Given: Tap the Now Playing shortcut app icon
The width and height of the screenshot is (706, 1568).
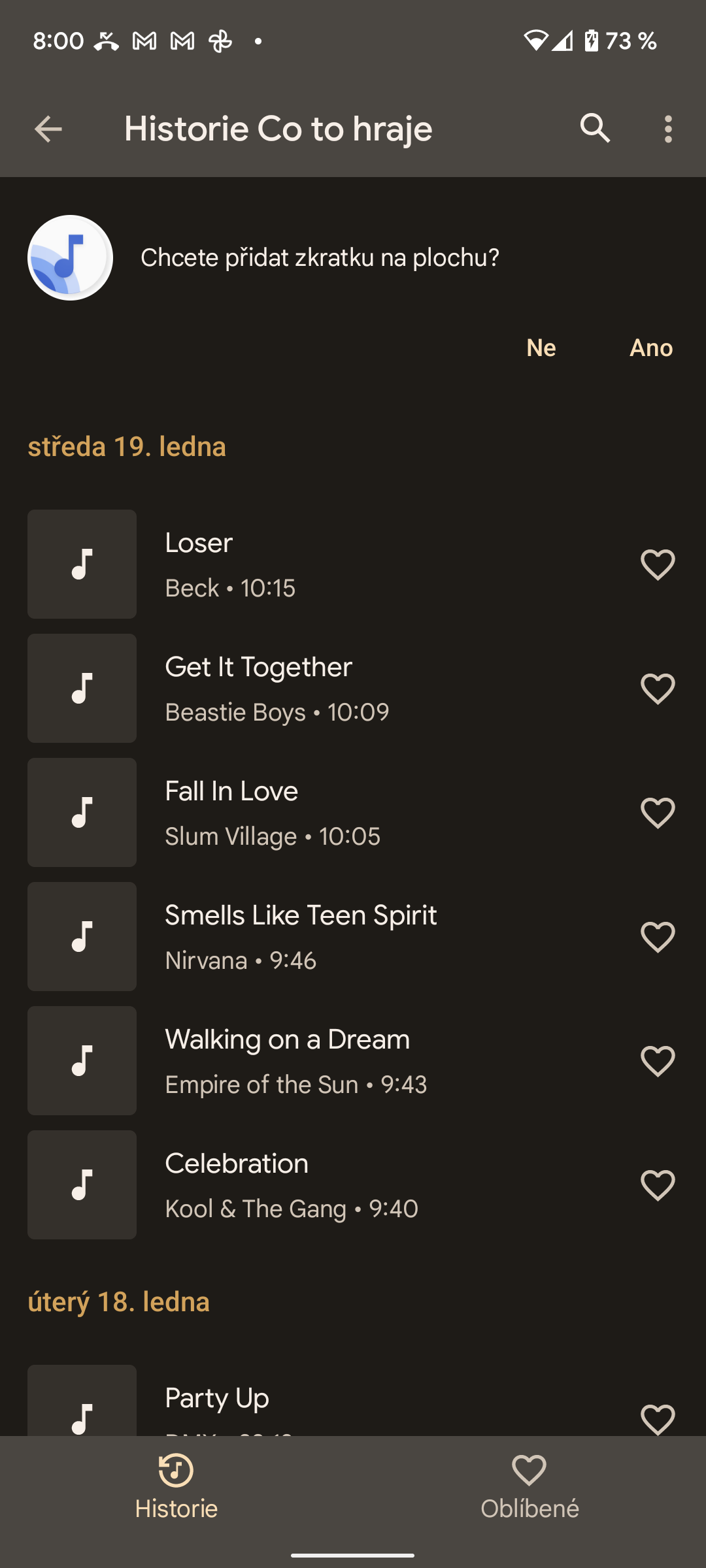Looking at the screenshot, I should pos(70,257).
